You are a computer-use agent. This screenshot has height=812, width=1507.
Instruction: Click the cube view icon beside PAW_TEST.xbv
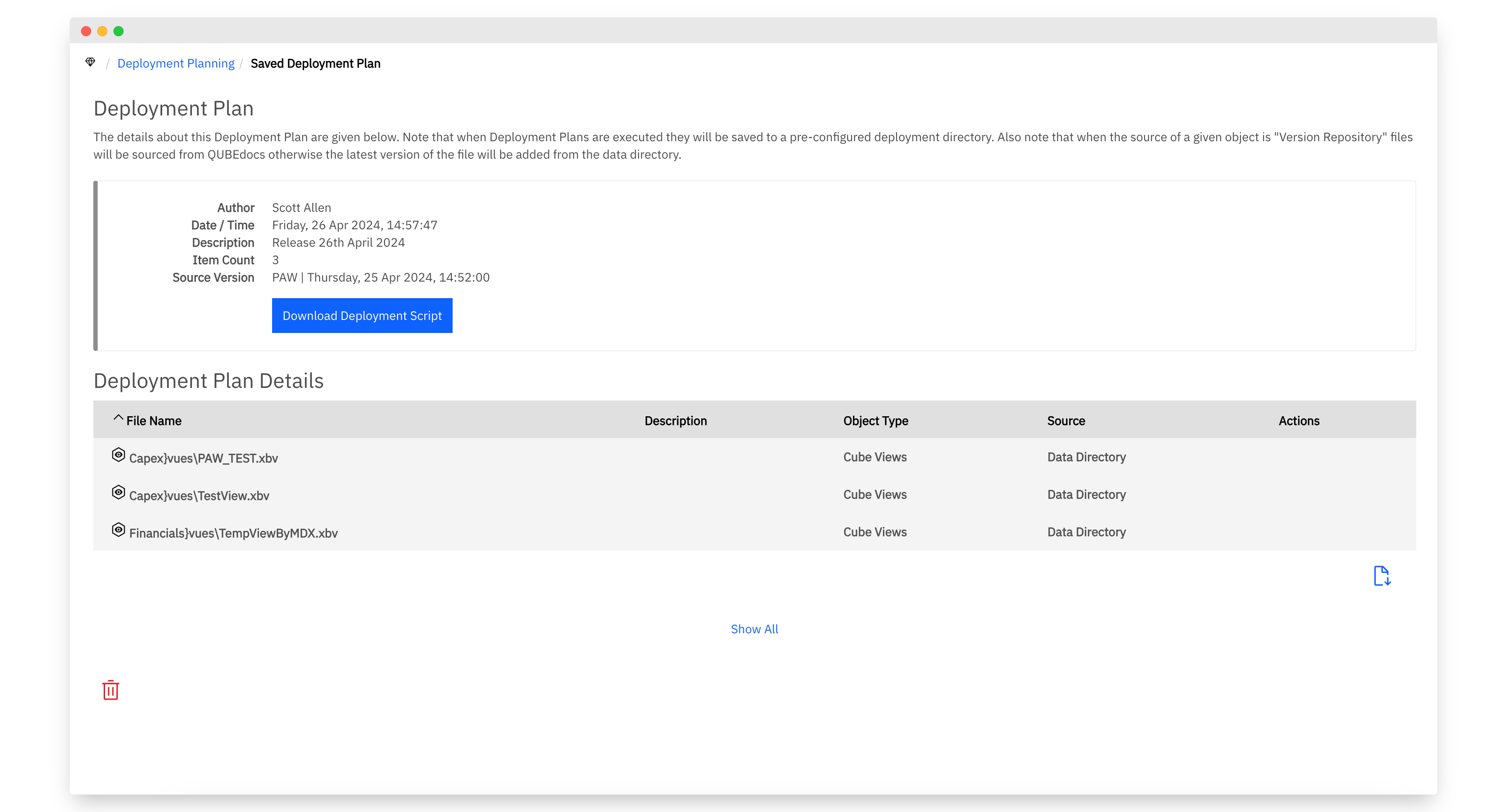[118, 455]
